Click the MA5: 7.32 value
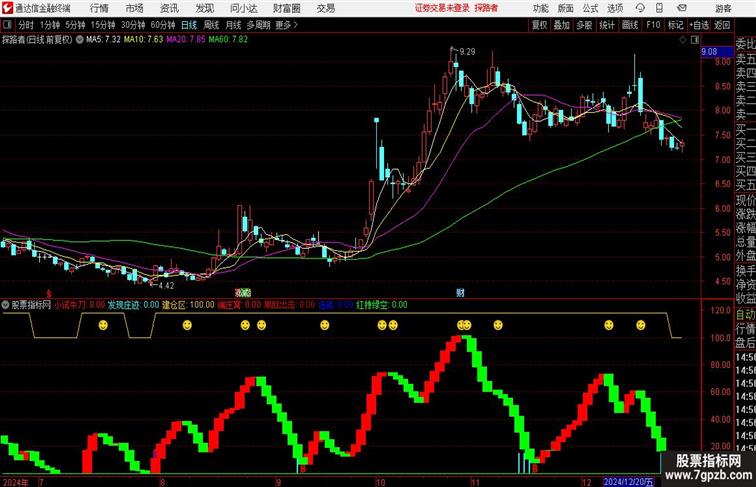Screen dimensions: 756x487 click(103, 40)
